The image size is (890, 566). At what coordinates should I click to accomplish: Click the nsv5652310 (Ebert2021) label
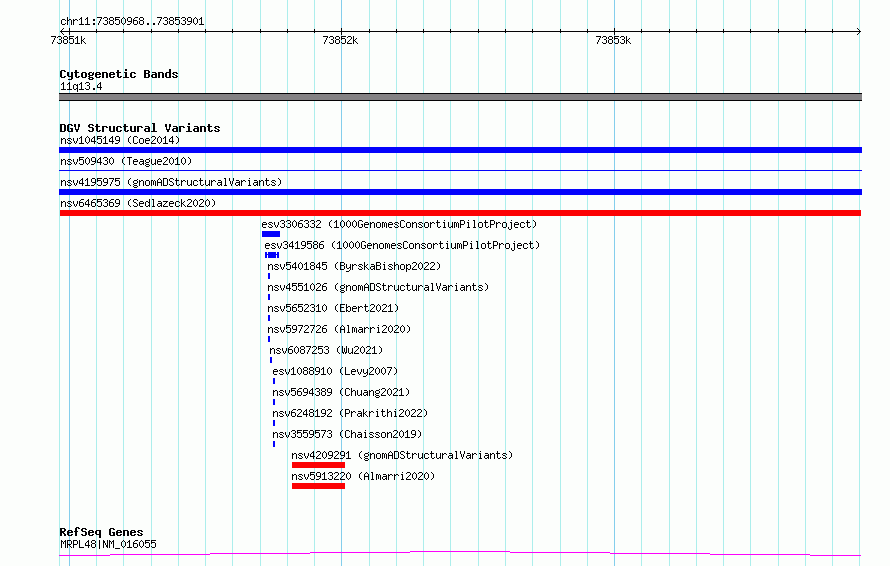click(333, 308)
